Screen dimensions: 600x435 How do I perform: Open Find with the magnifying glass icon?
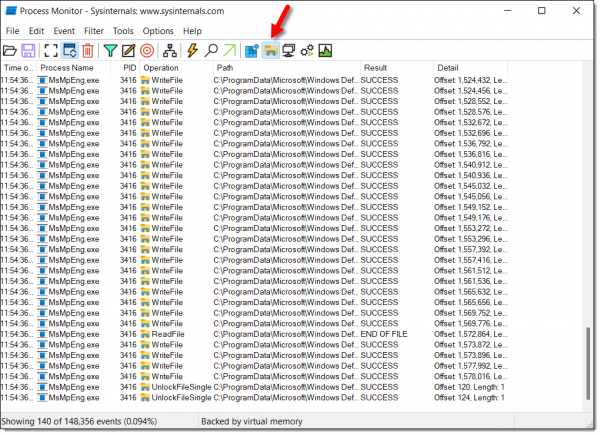211,51
